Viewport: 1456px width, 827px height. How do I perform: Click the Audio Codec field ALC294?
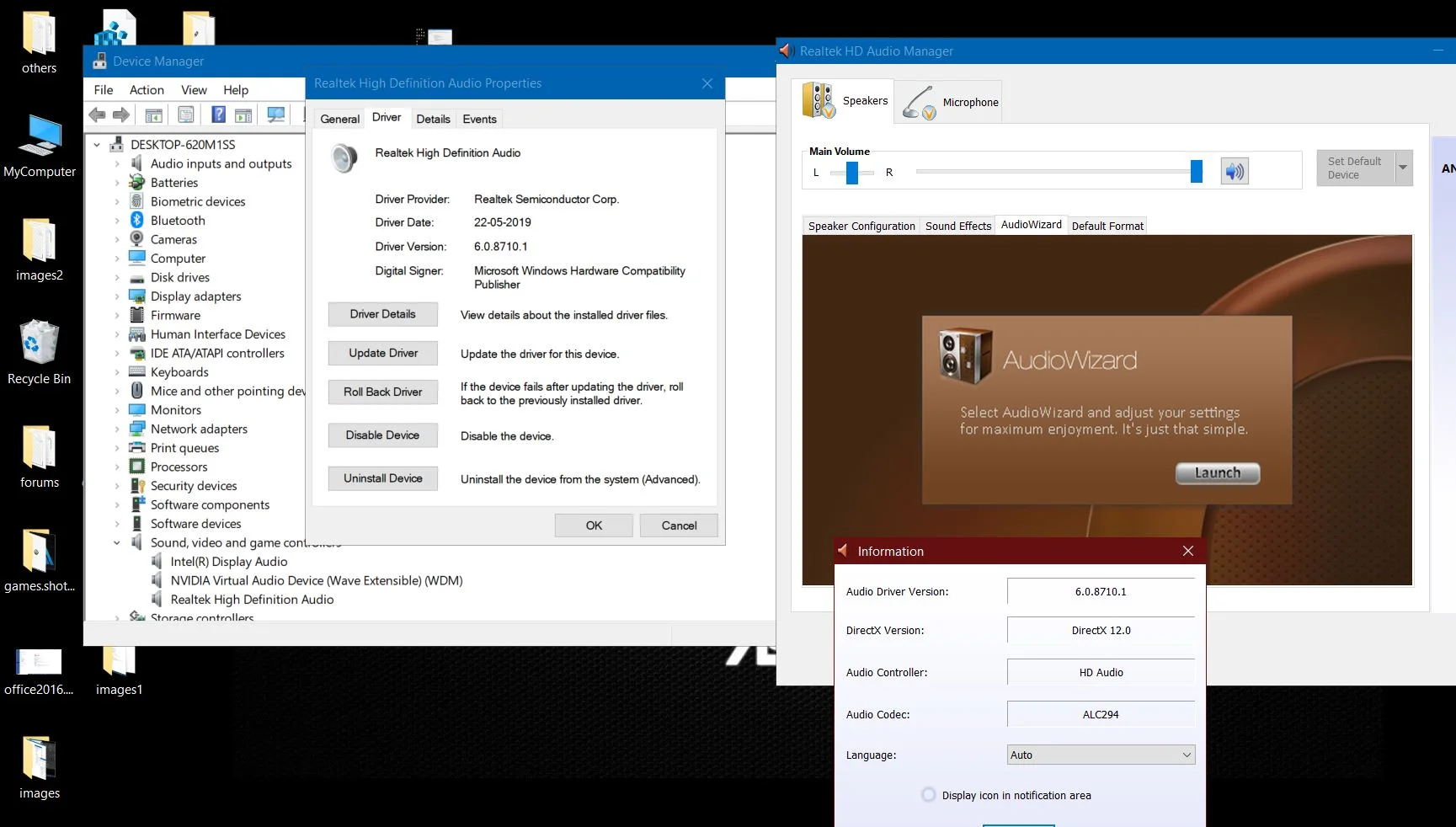tap(1101, 714)
